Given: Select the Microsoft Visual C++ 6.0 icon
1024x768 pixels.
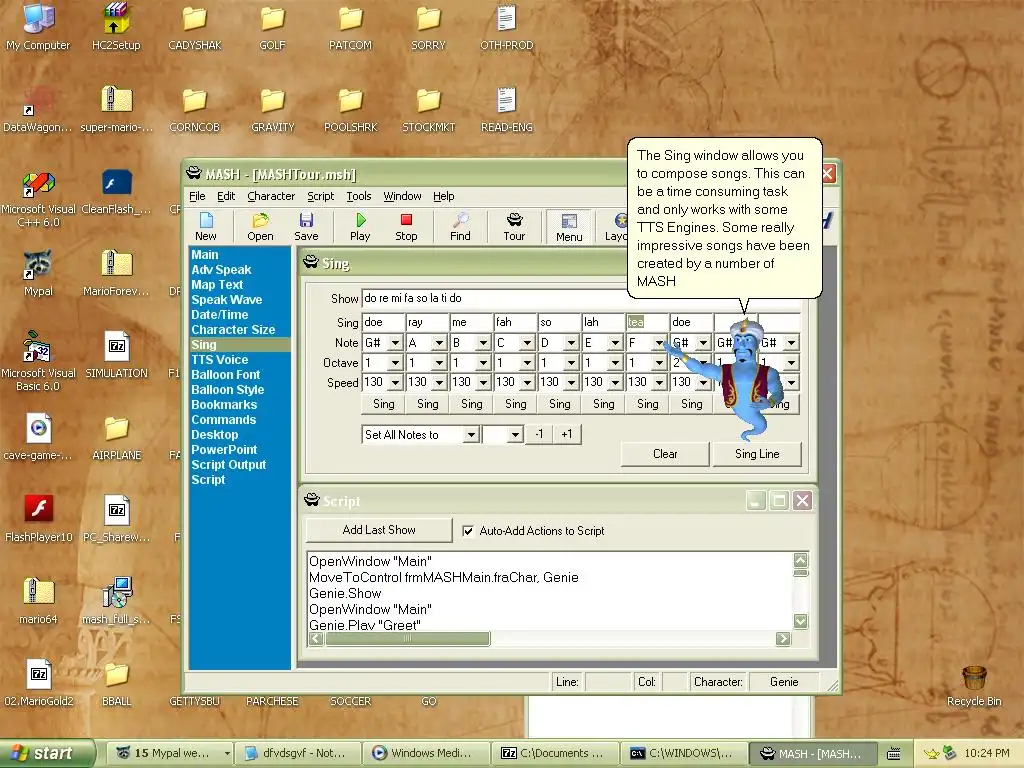Looking at the screenshot, I should point(38,199).
